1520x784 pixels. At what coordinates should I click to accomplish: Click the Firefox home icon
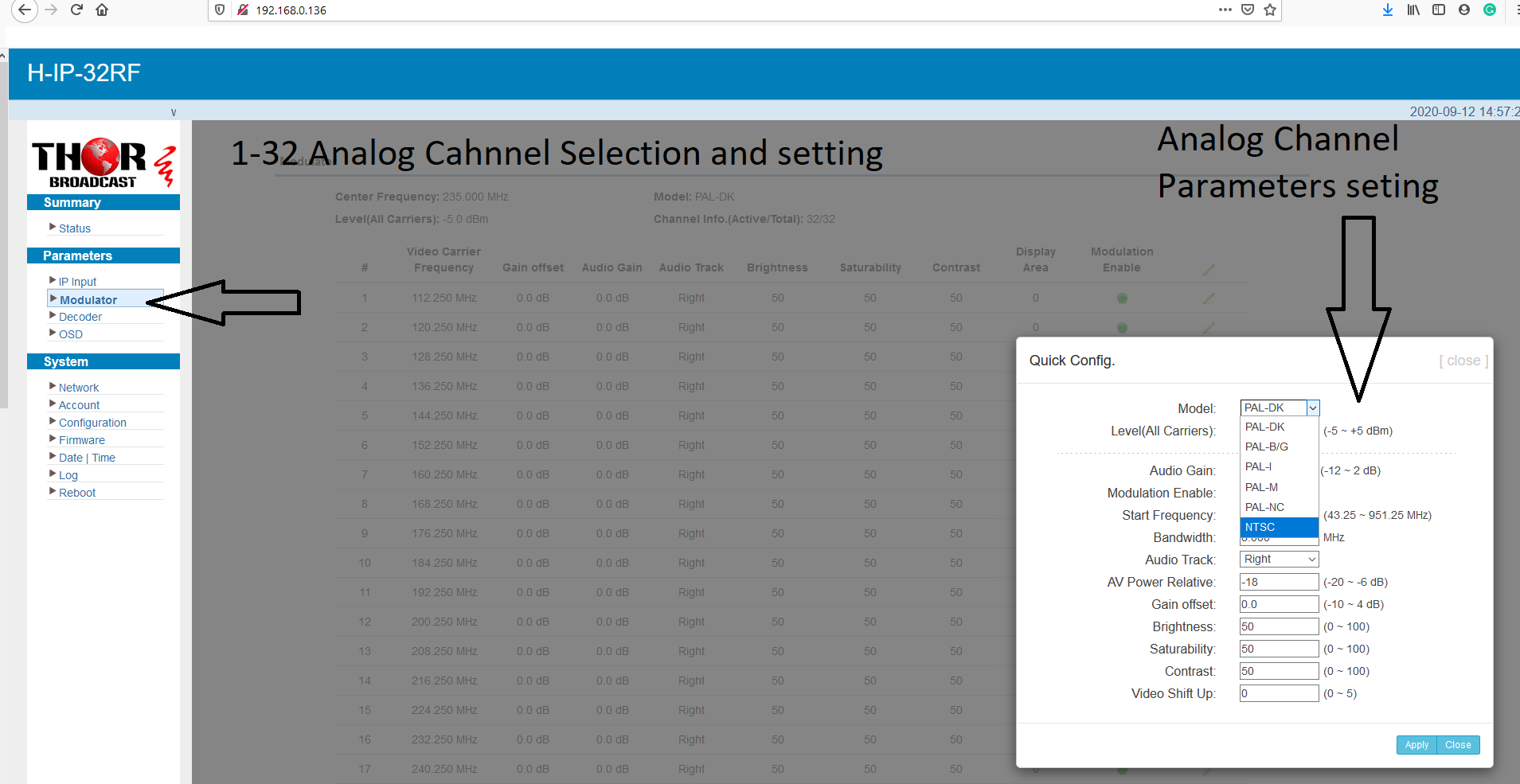tap(102, 10)
